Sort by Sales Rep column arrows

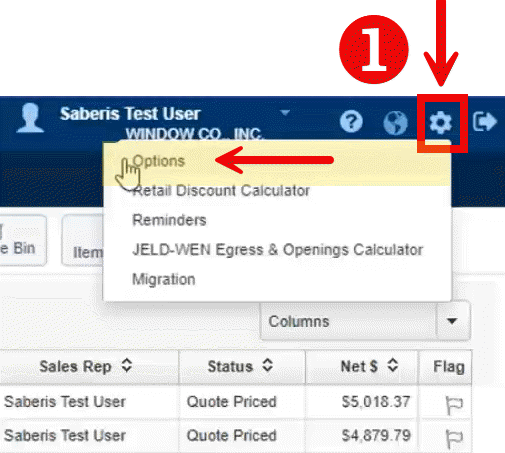127,365
